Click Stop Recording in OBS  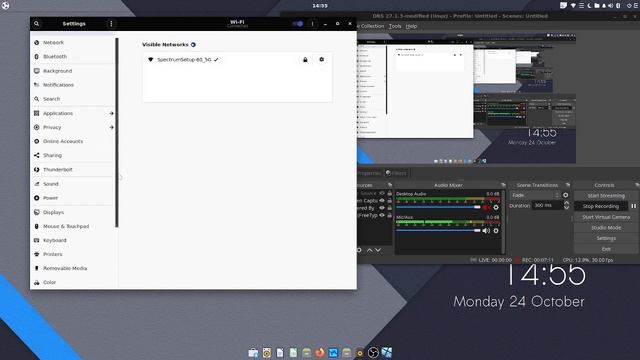pyautogui.click(x=600, y=207)
